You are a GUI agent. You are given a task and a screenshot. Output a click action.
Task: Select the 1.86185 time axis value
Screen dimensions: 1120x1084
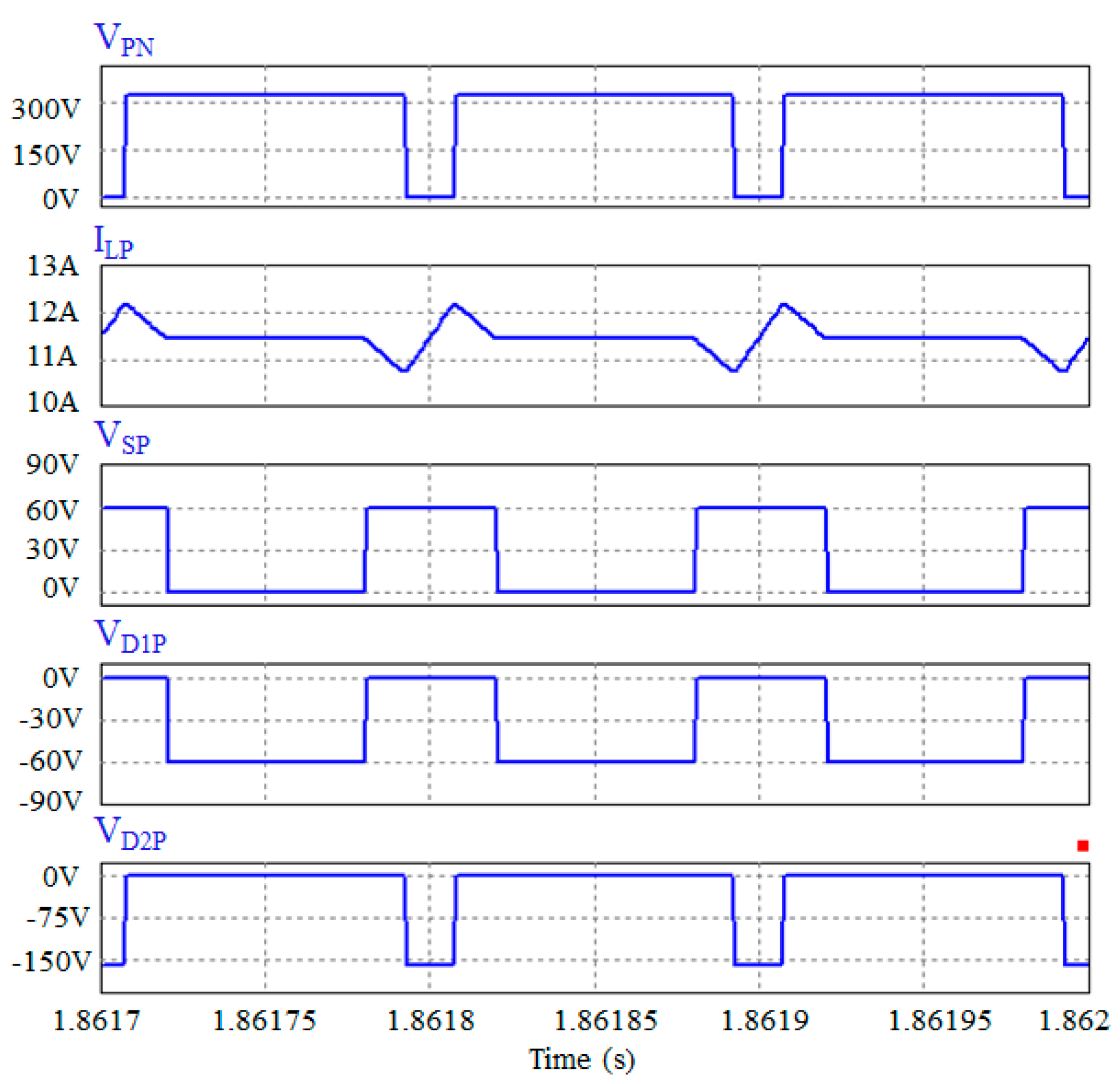coord(606,1022)
